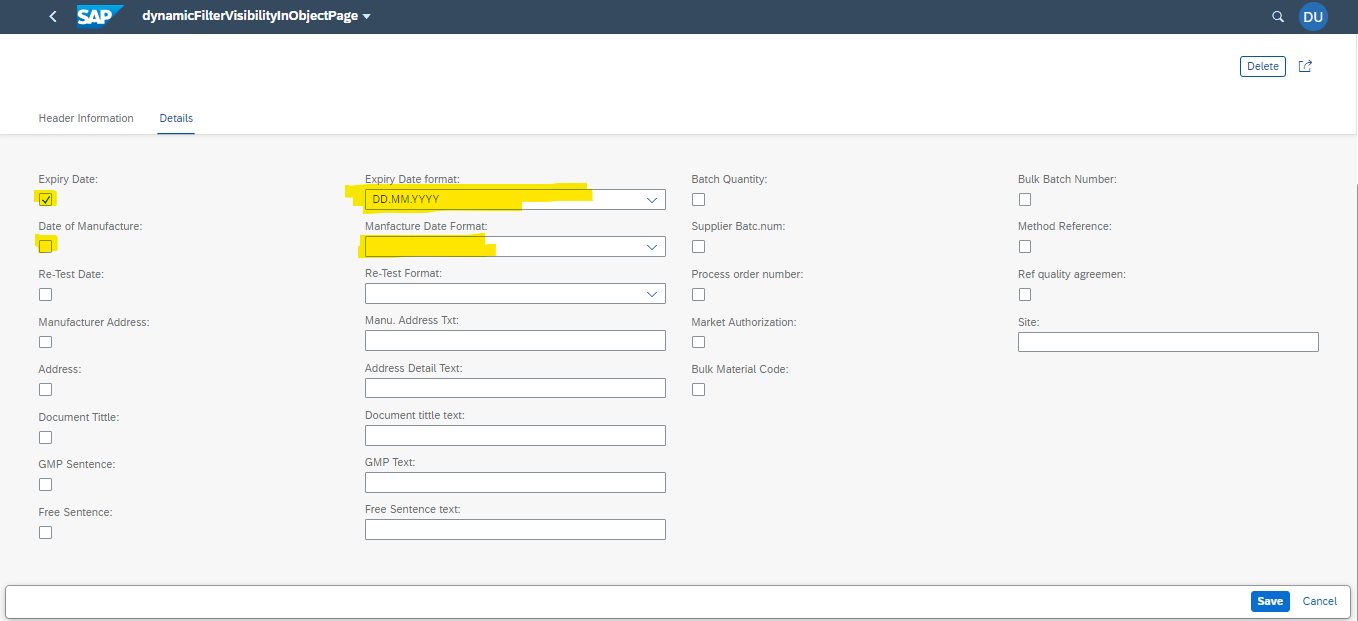Expand the Re-Test Format dropdown
This screenshot has height=621, width=1358.
(652, 293)
